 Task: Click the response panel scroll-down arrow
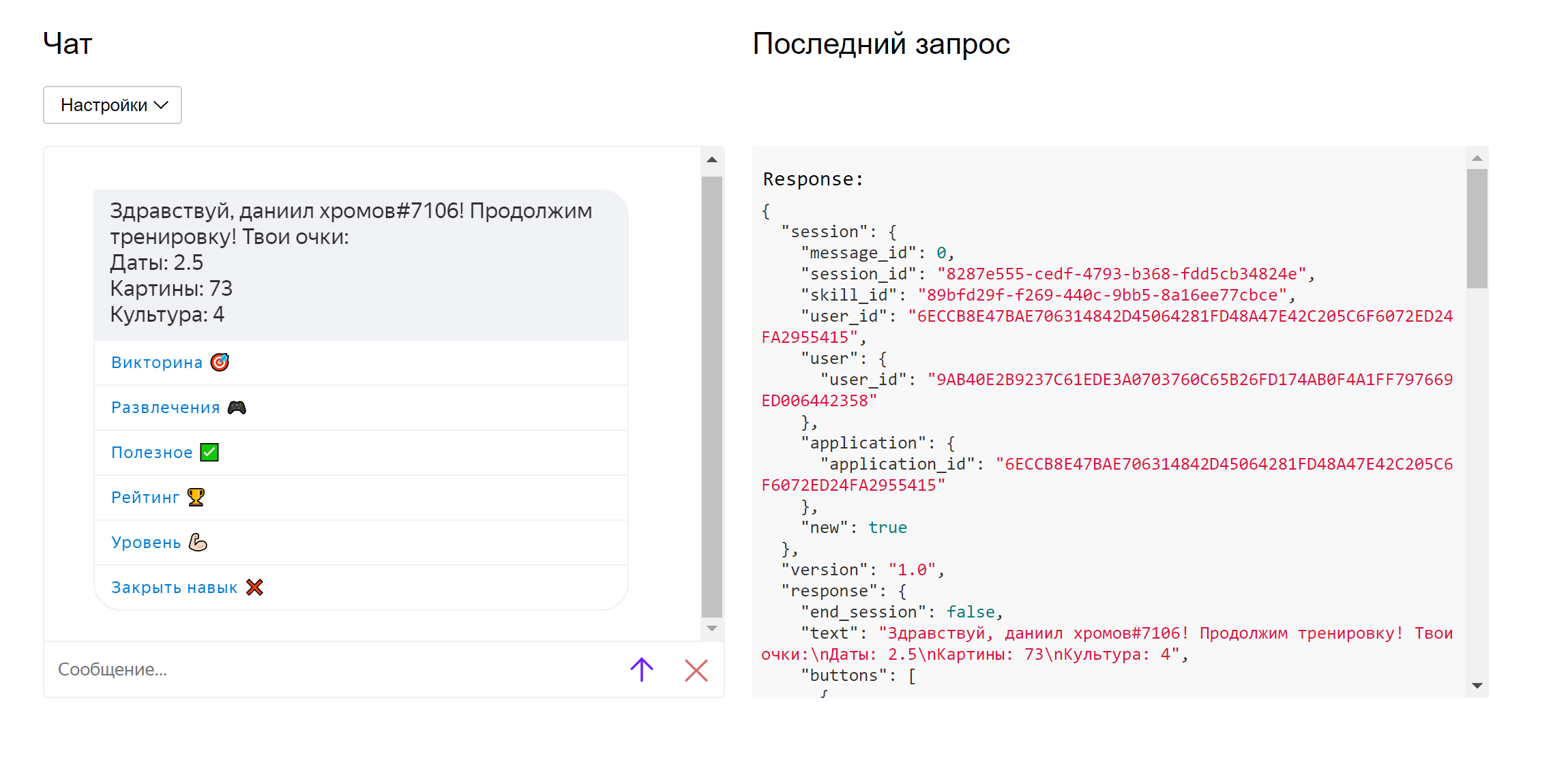(x=1477, y=685)
